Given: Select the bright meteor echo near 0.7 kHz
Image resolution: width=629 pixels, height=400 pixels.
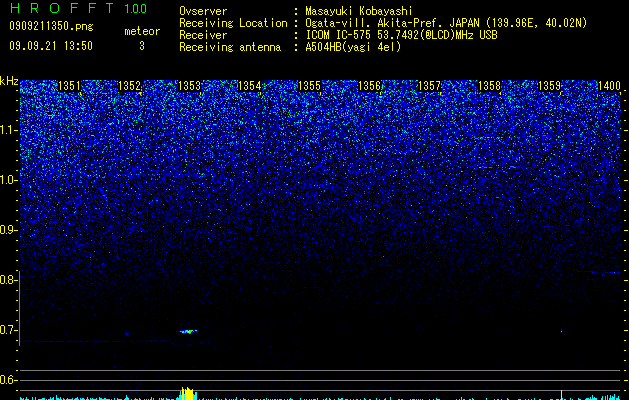Looking at the screenshot, I should [187, 331].
